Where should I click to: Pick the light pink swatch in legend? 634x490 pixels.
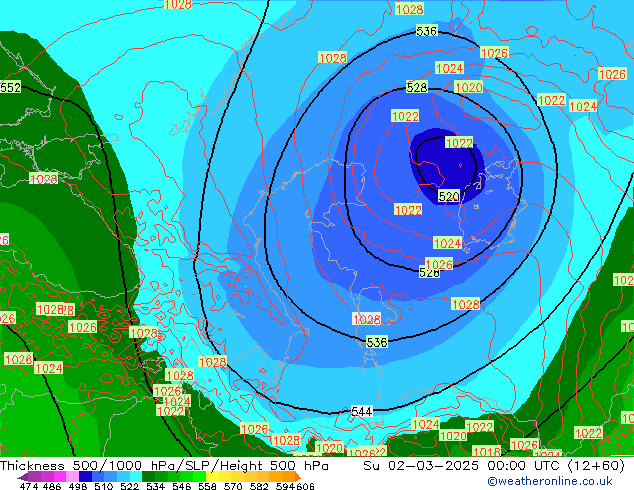pos(72,476)
